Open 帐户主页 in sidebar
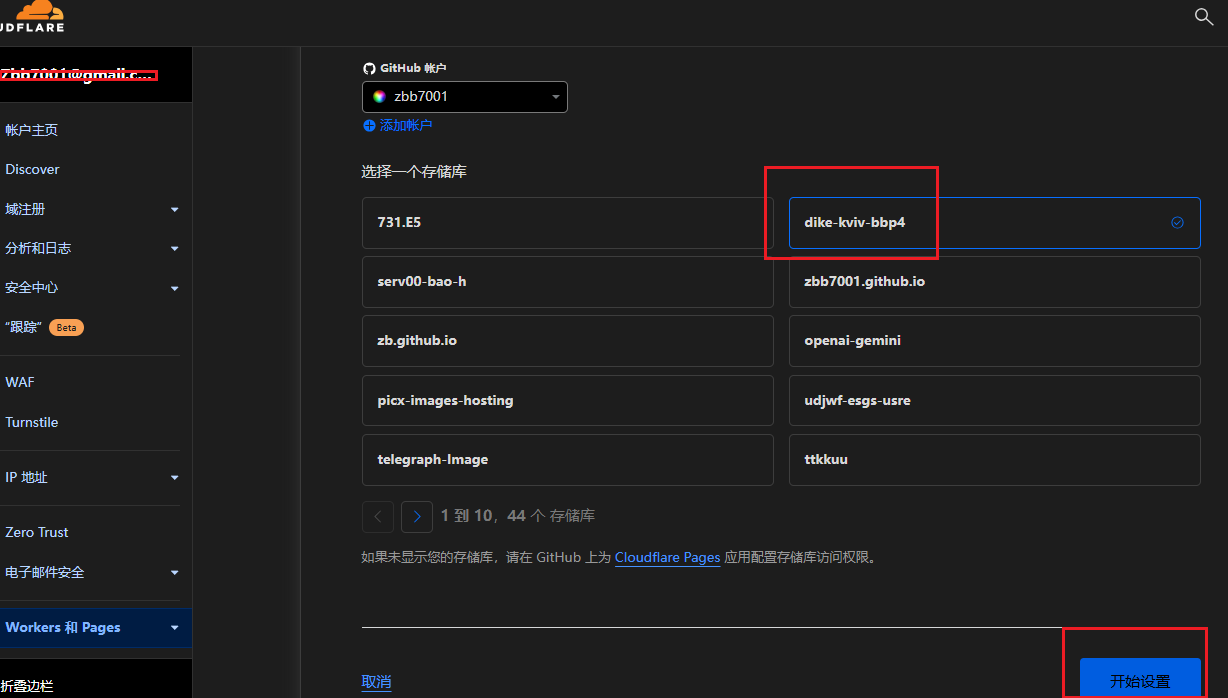Image resolution: width=1228 pixels, height=698 pixels. pos(32,130)
